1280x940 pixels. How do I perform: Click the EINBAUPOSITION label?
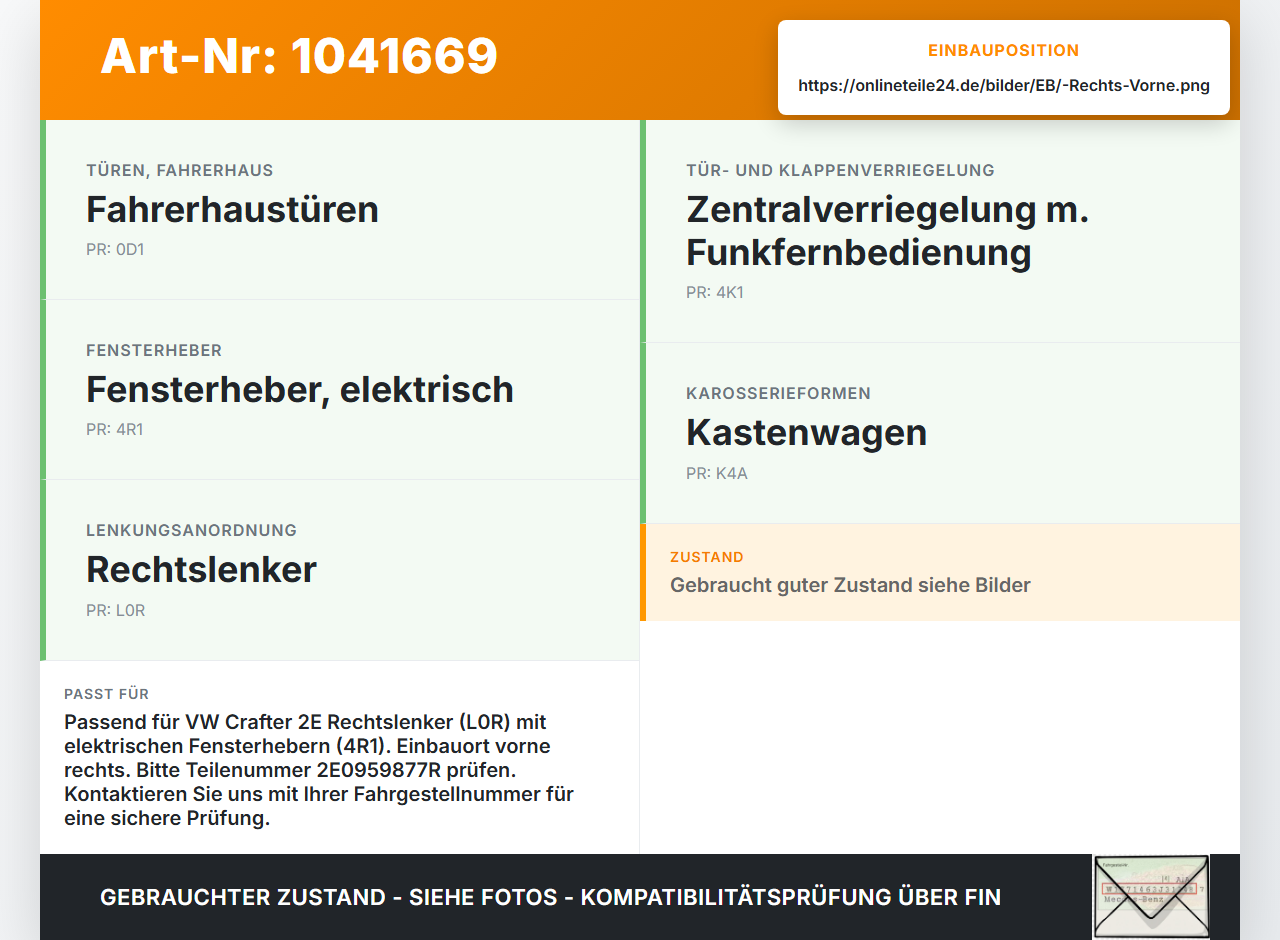coord(1004,50)
